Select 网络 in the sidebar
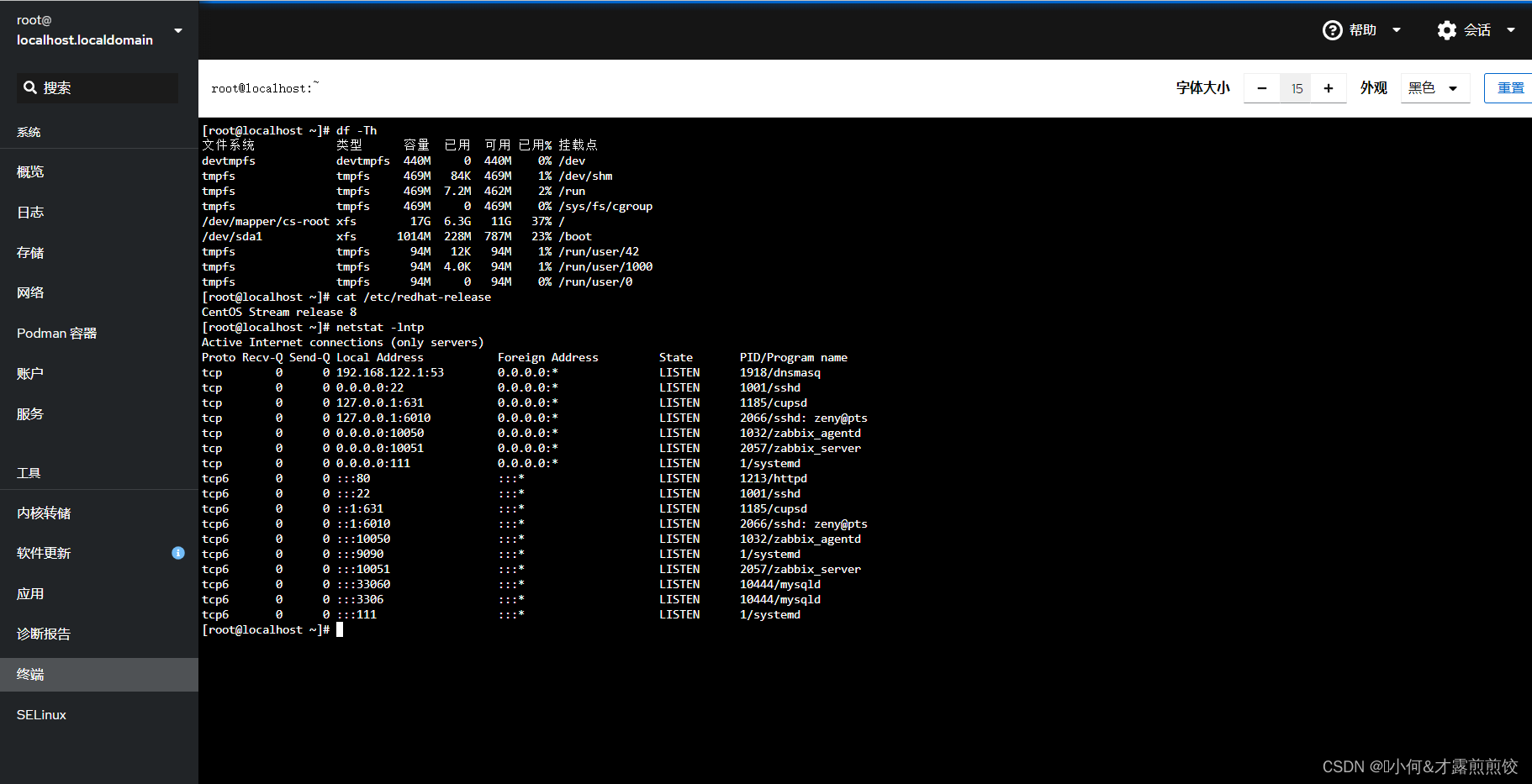 tap(31, 292)
